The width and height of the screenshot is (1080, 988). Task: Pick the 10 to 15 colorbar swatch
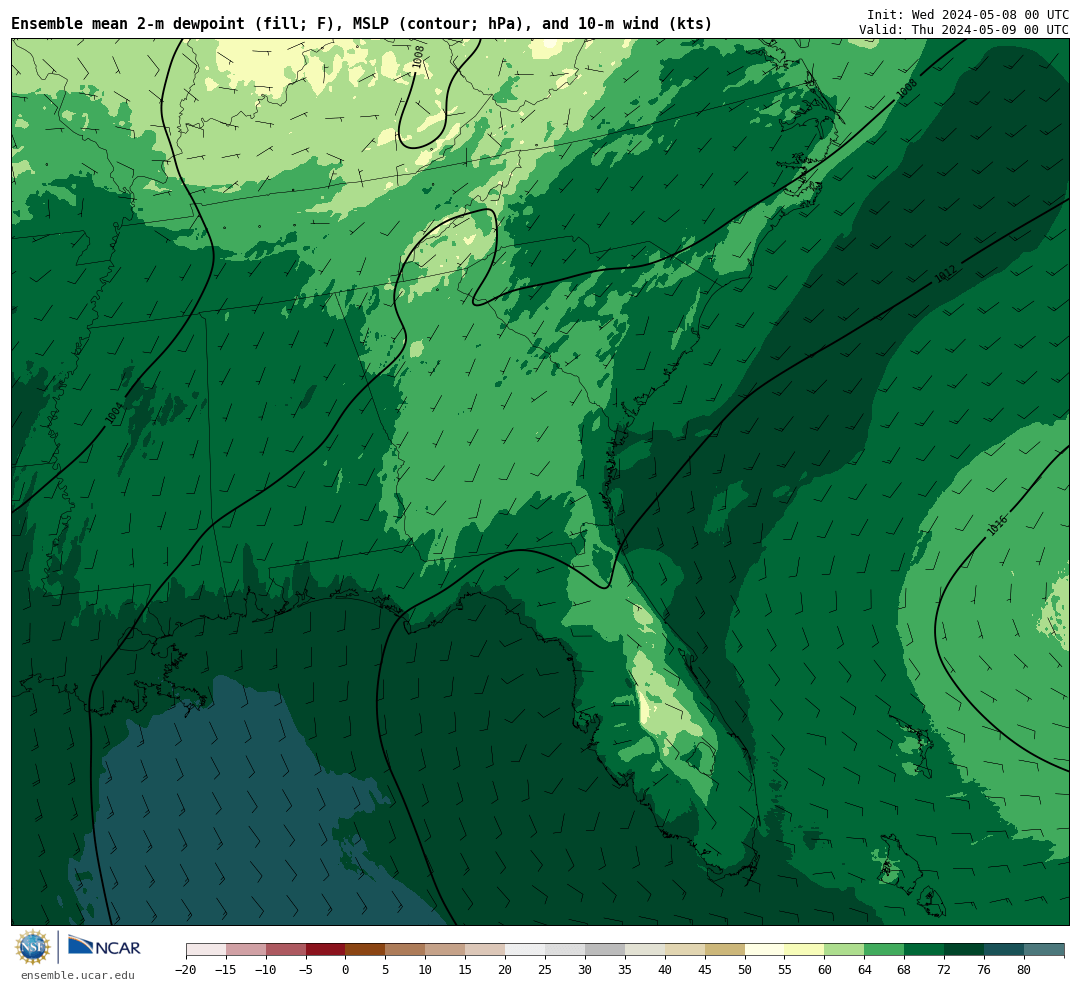445,949
